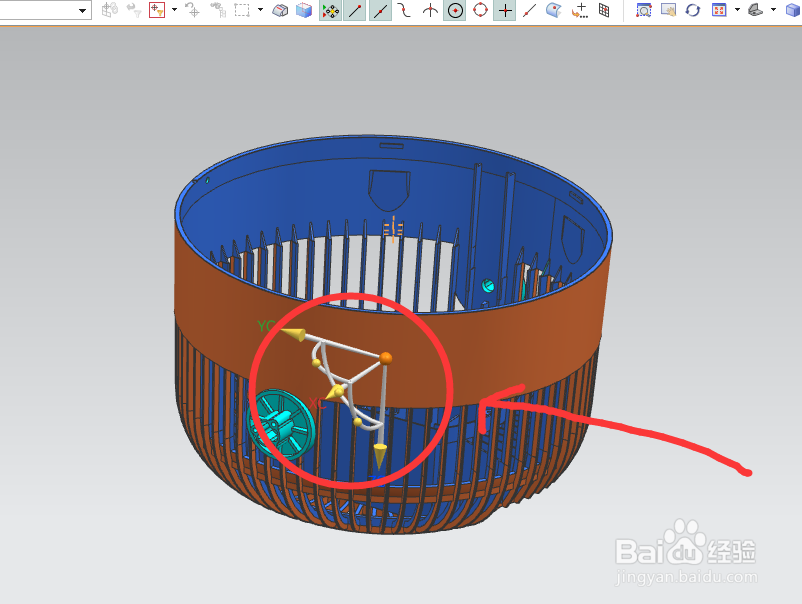This screenshot has width=802, height=604.
Task: Open the Point Constructor tool
Action: [580, 10]
